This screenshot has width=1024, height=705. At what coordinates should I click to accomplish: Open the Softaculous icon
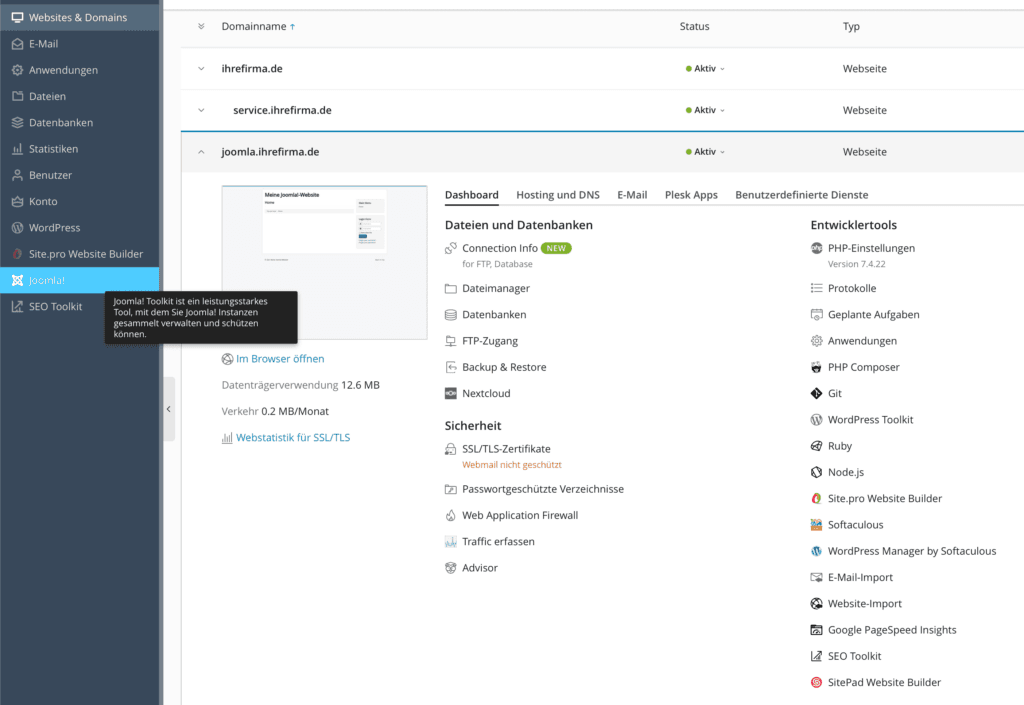click(817, 525)
